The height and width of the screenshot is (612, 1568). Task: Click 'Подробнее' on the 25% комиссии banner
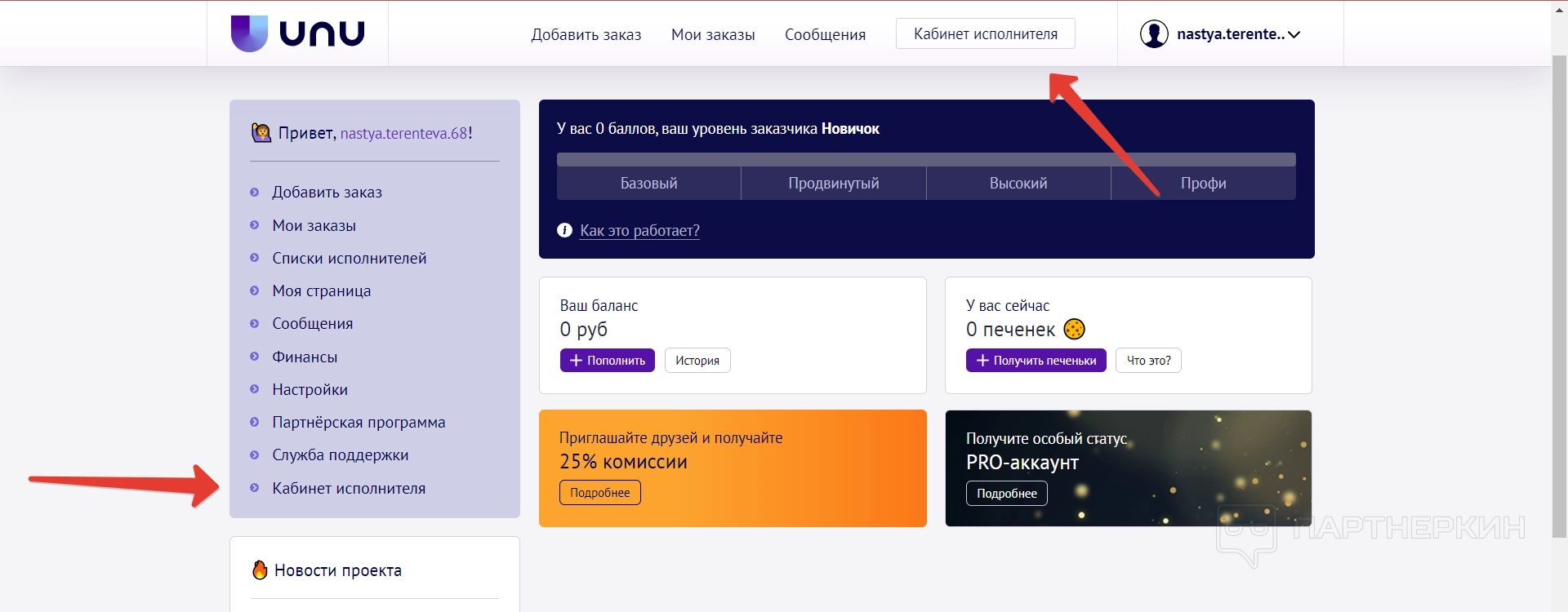point(599,492)
